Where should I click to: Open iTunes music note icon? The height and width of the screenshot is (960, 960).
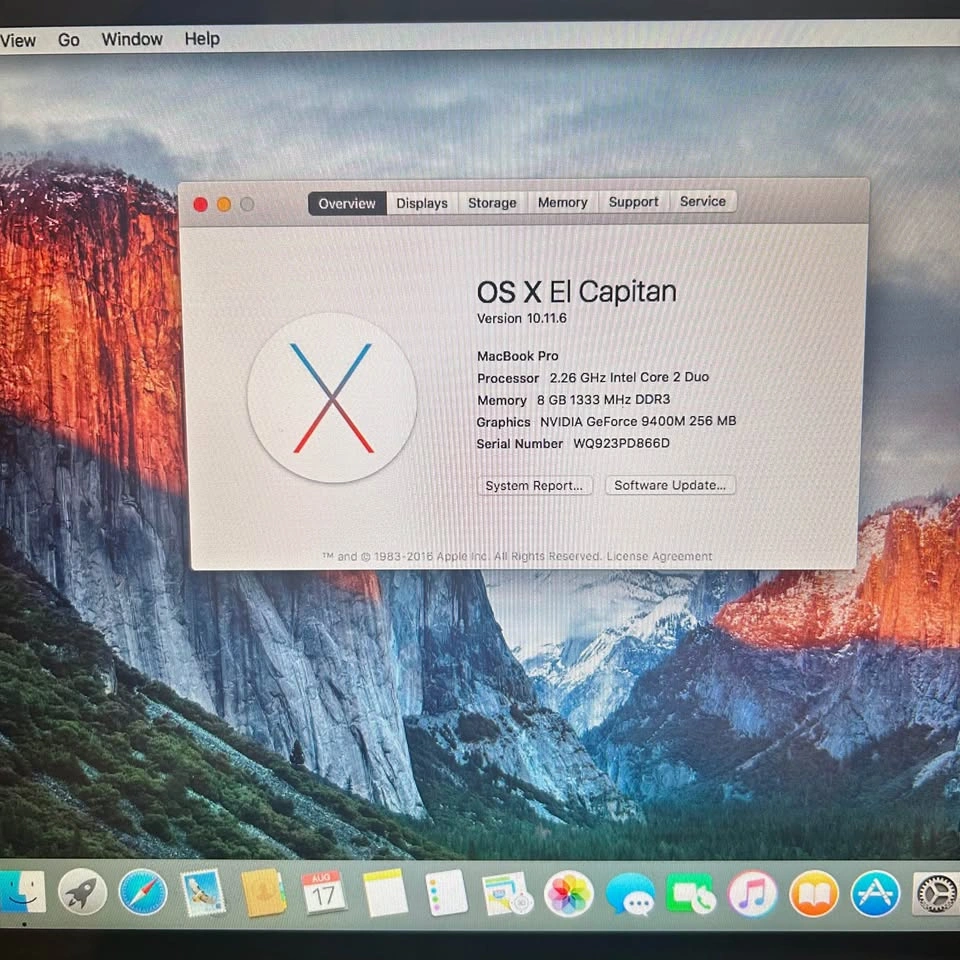(x=752, y=894)
